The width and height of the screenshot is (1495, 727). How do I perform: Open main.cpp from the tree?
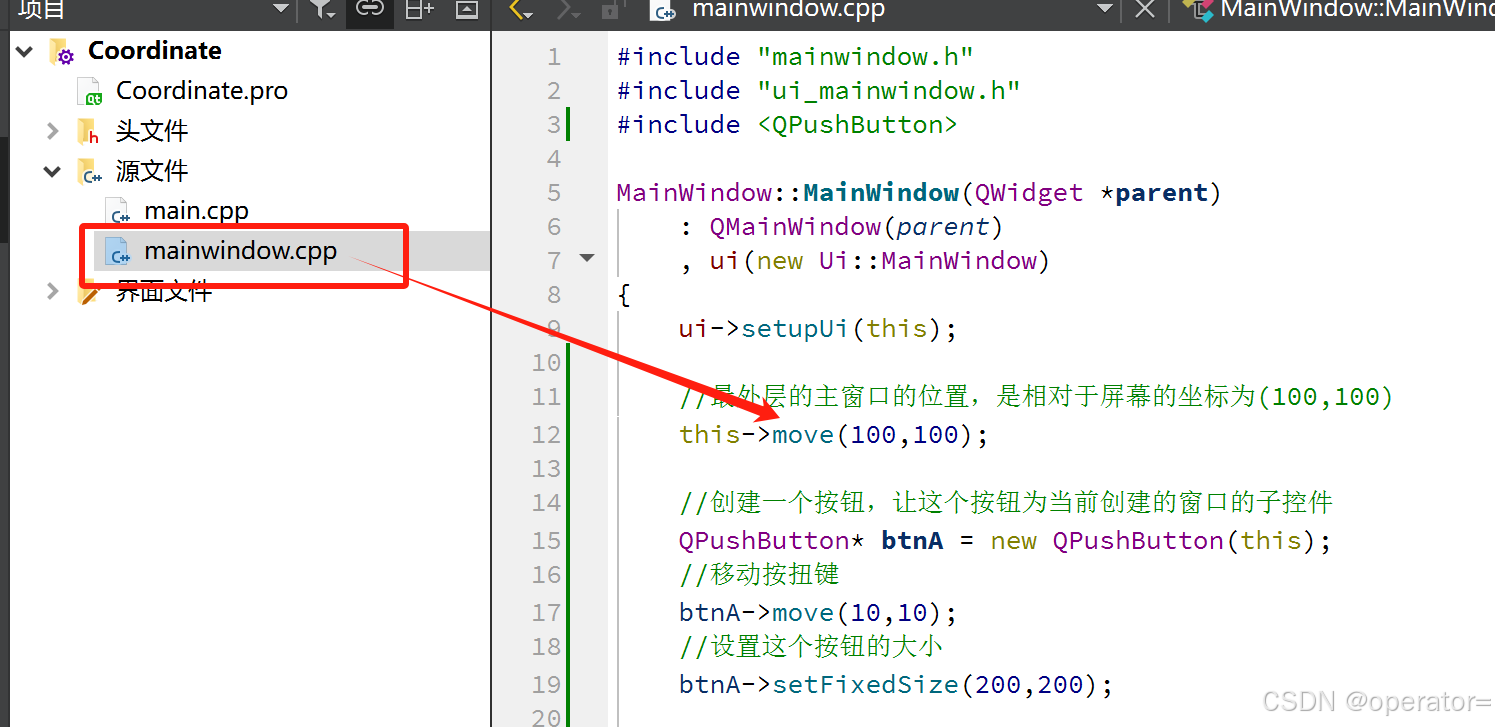pyautogui.click(x=196, y=211)
